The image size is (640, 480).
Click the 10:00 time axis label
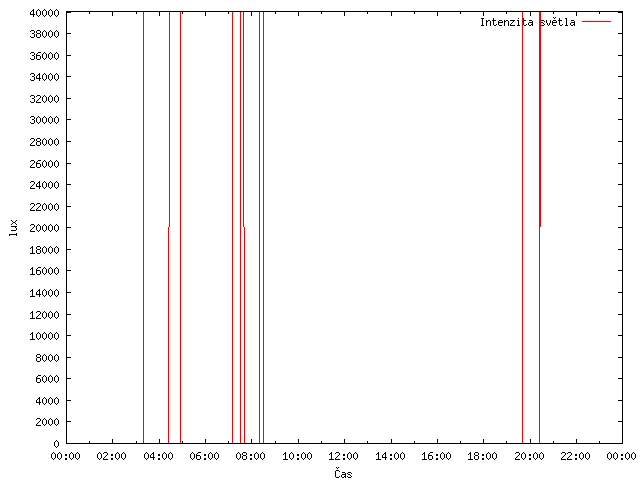click(x=297, y=456)
